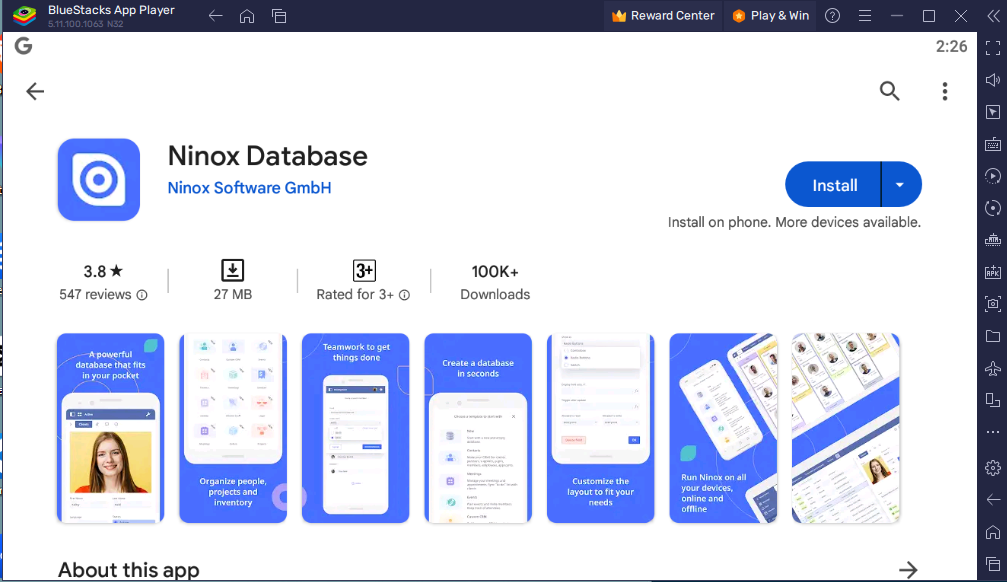Viewport: 1007px width, 582px height.
Task: Click the volume speaker icon in sidebar
Action: 993,80
